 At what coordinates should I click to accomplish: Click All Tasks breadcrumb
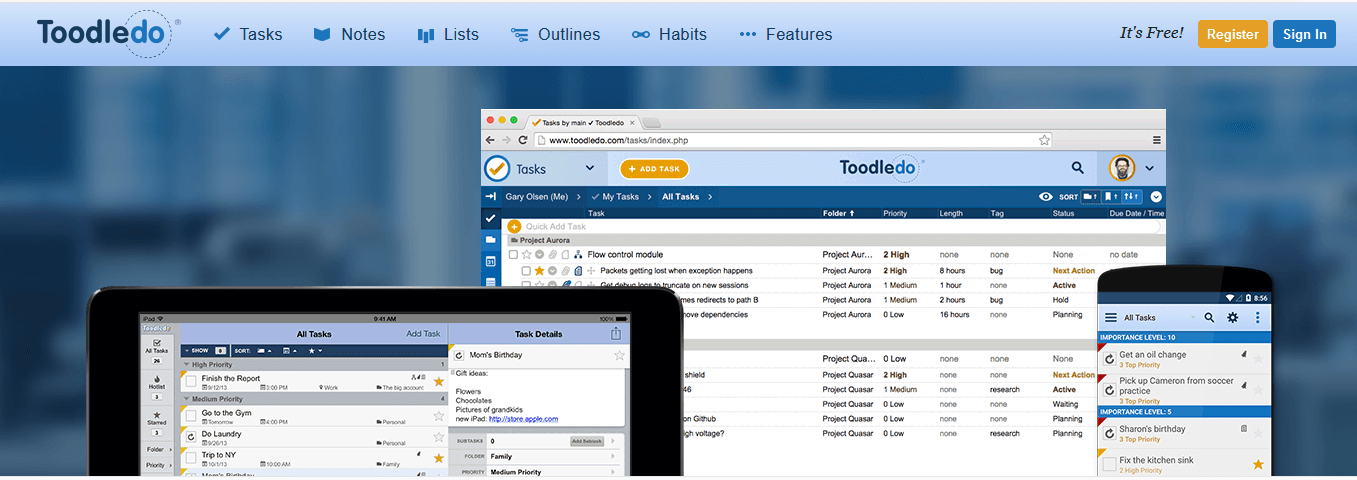(x=680, y=197)
